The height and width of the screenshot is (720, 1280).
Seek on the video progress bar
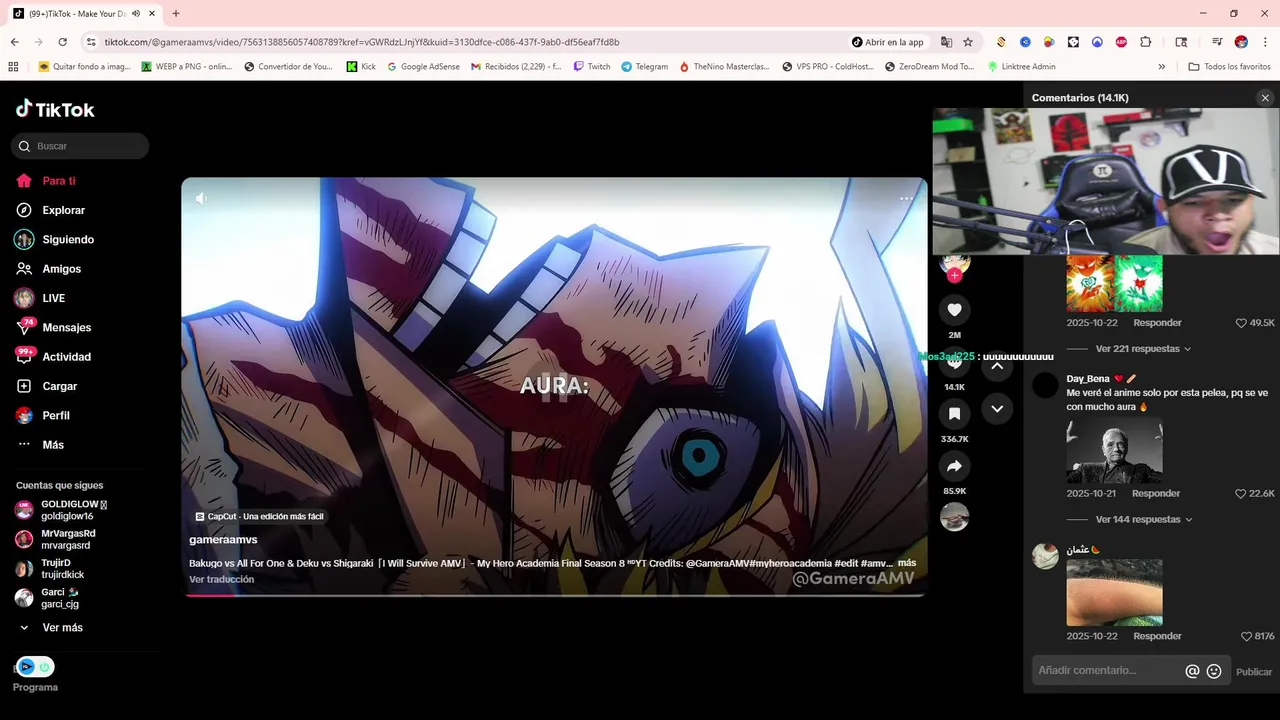[x=554, y=595]
